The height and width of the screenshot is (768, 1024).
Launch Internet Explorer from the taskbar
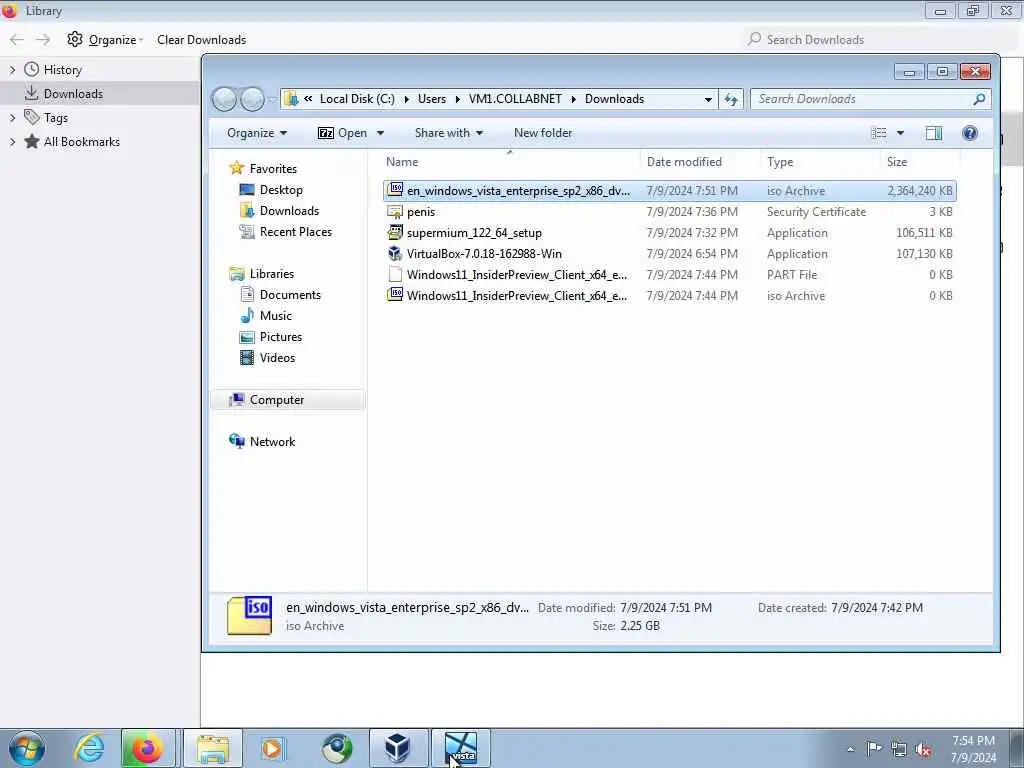pos(89,748)
